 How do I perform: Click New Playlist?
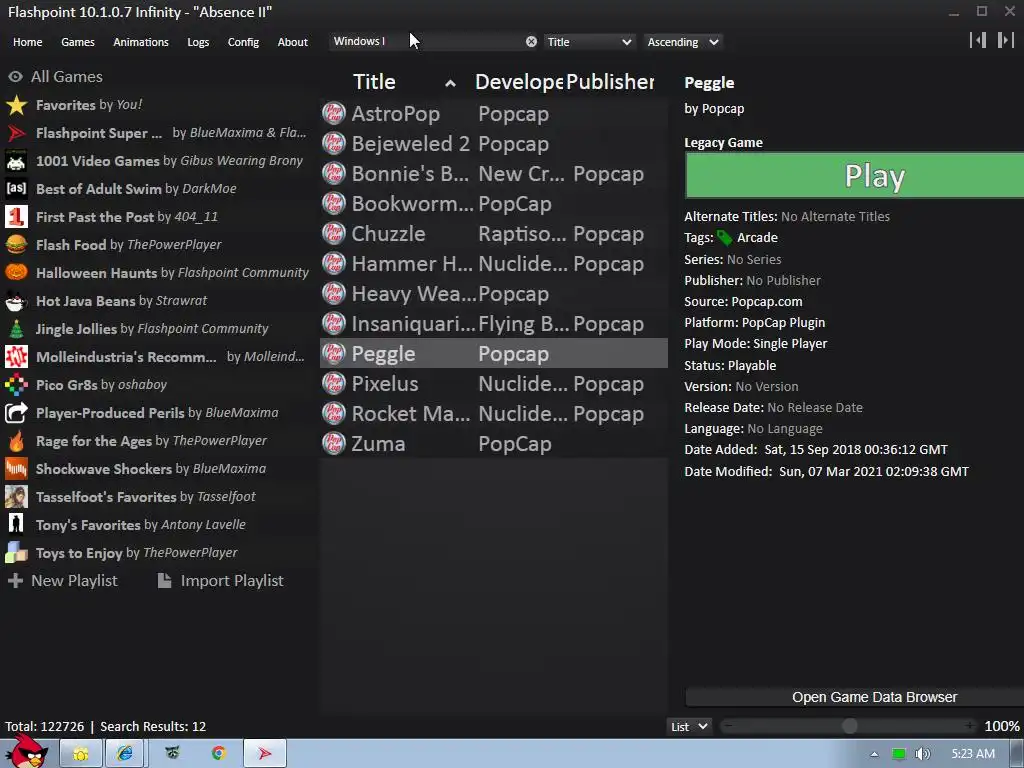click(x=63, y=581)
